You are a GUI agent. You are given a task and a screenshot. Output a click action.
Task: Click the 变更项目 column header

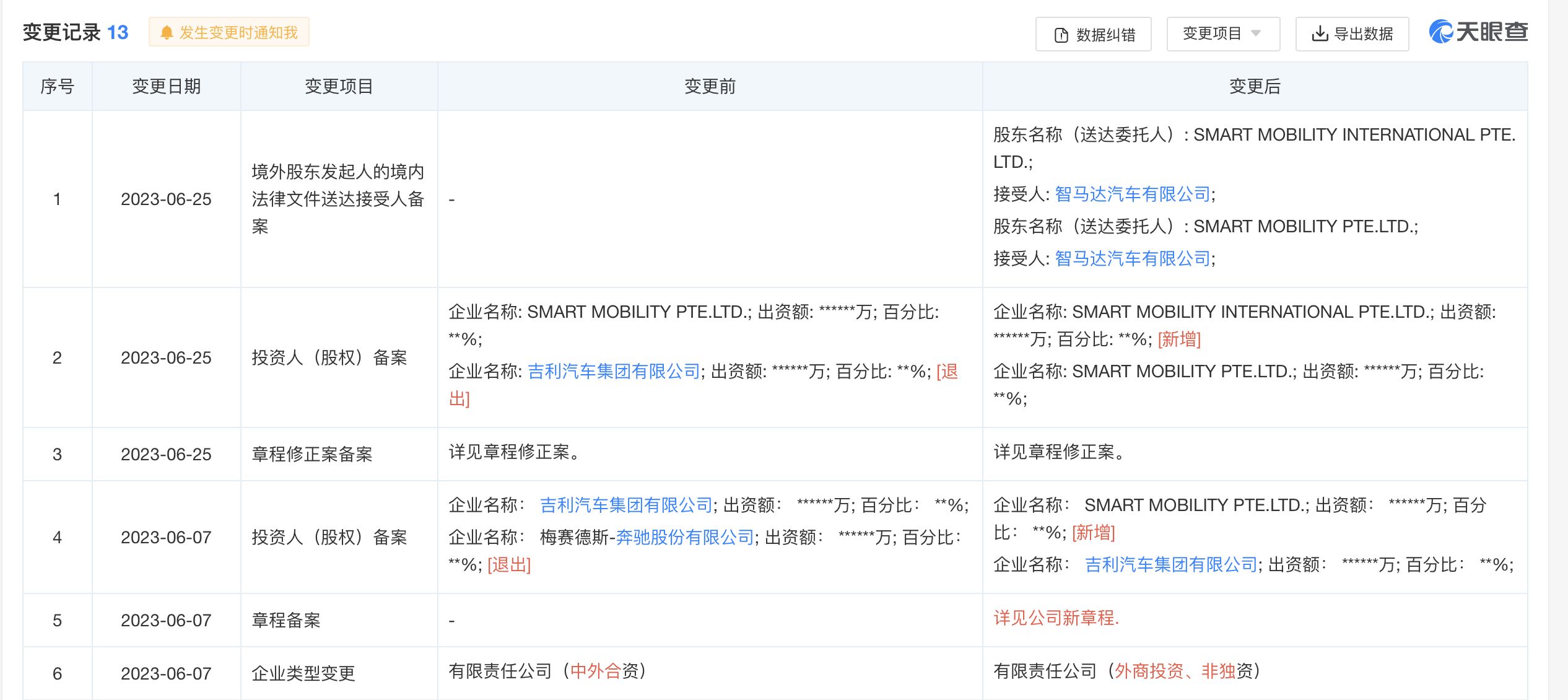coord(339,87)
